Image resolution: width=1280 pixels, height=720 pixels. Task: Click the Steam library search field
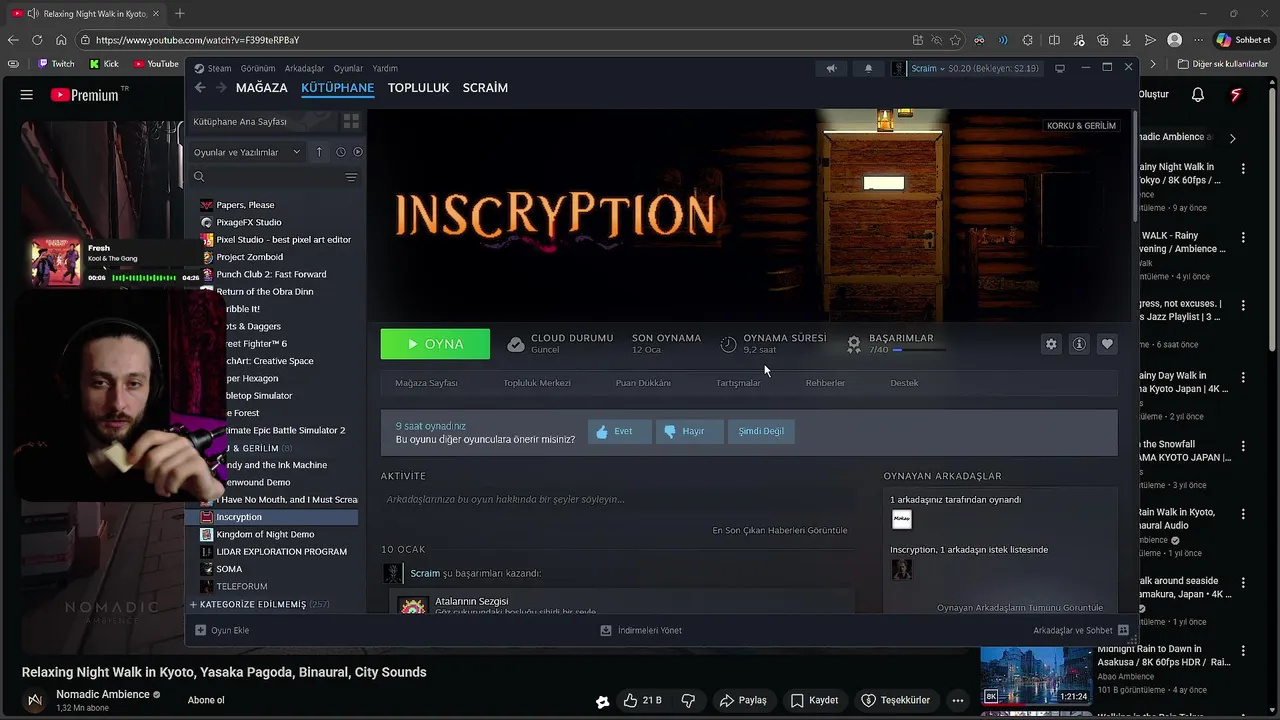click(x=265, y=177)
